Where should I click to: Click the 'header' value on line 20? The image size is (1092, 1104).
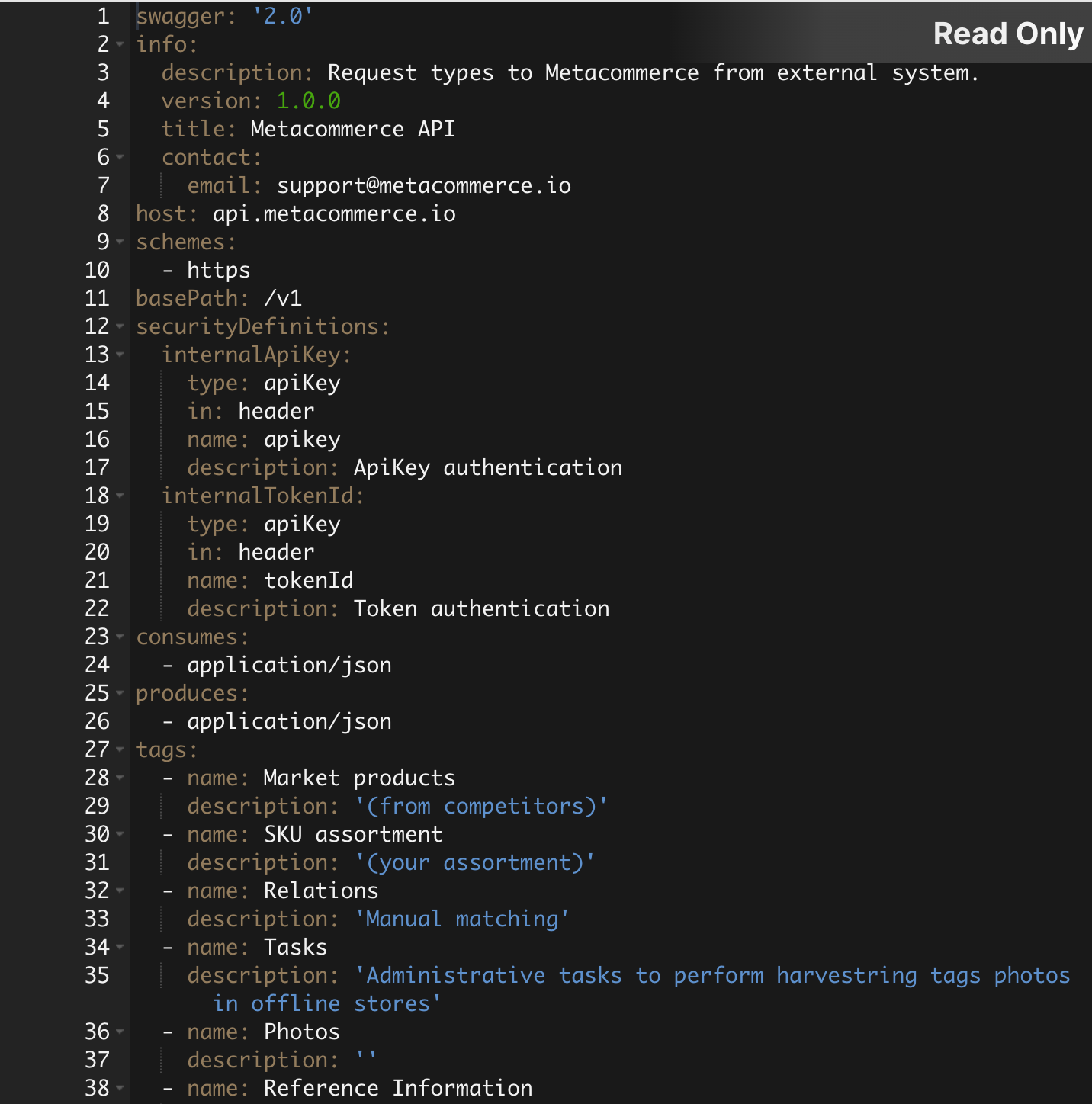pyautogui.click(x=276, y=552)
